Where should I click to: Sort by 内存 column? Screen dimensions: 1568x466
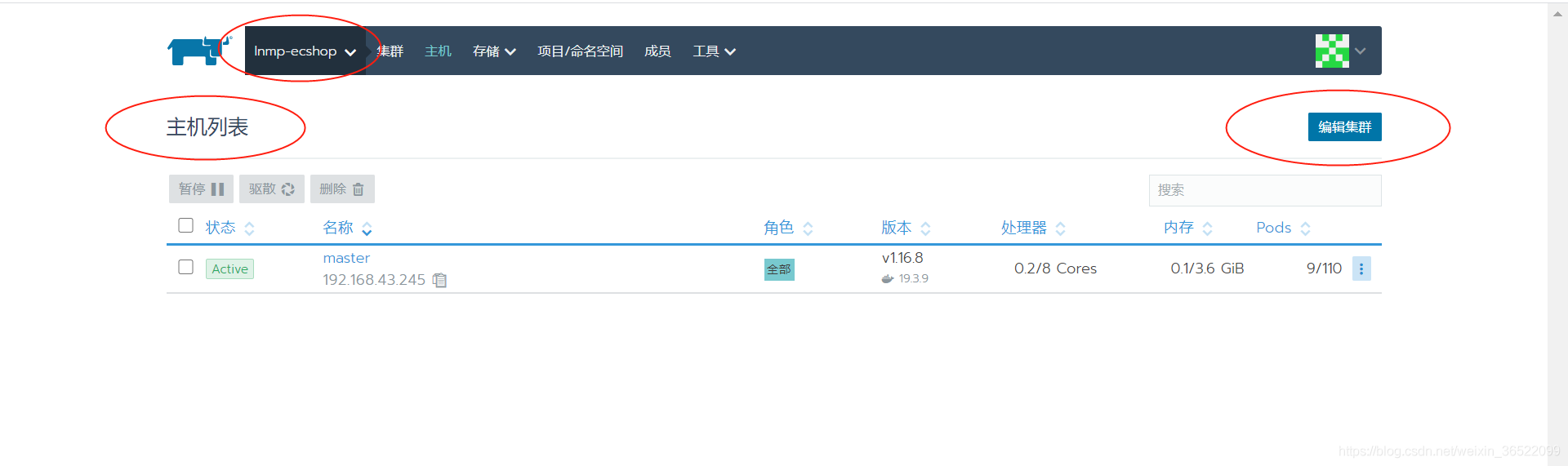click(x=1188, y=228)
